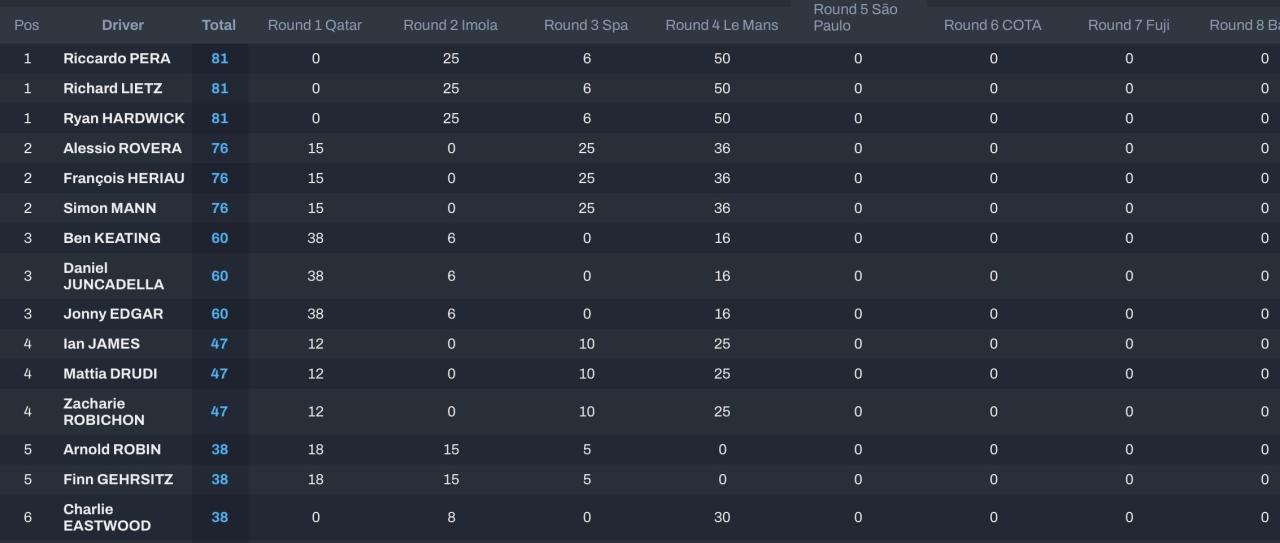This screenshot has height=543, width=1280.
Task: Open Richard LIETZ driver entry
Action: (112, 88)
